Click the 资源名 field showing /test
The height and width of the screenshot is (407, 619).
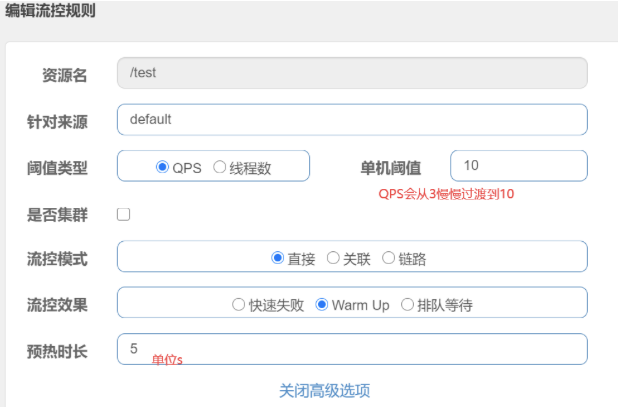click(x=352, y=73)
